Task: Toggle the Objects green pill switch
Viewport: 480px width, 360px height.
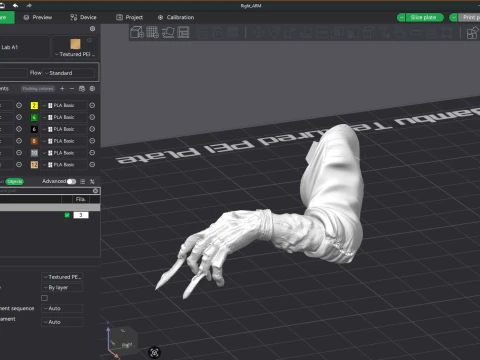Action: click(x=14, y=181)
